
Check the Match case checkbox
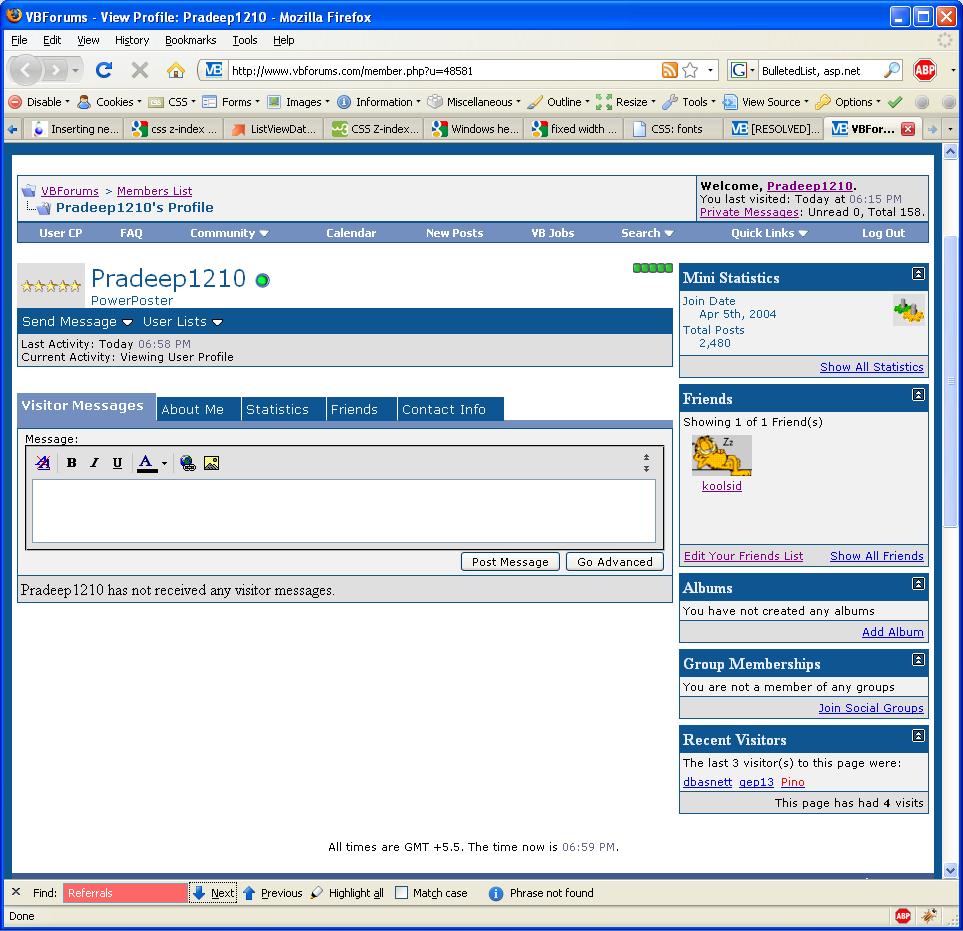401,892
